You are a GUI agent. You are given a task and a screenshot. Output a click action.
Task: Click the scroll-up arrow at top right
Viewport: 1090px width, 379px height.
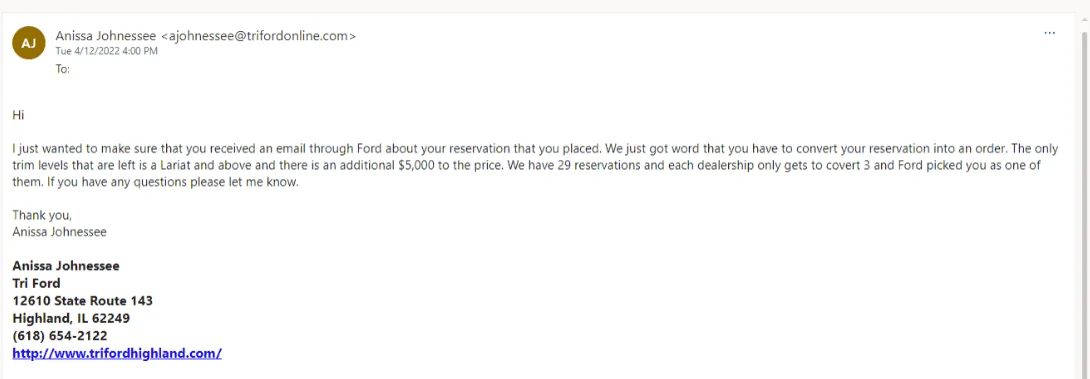coord(1086,19)
